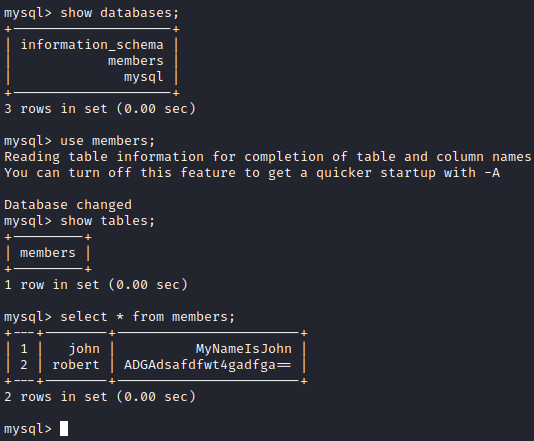Click the 'show tables;' command

click(107, 221)
